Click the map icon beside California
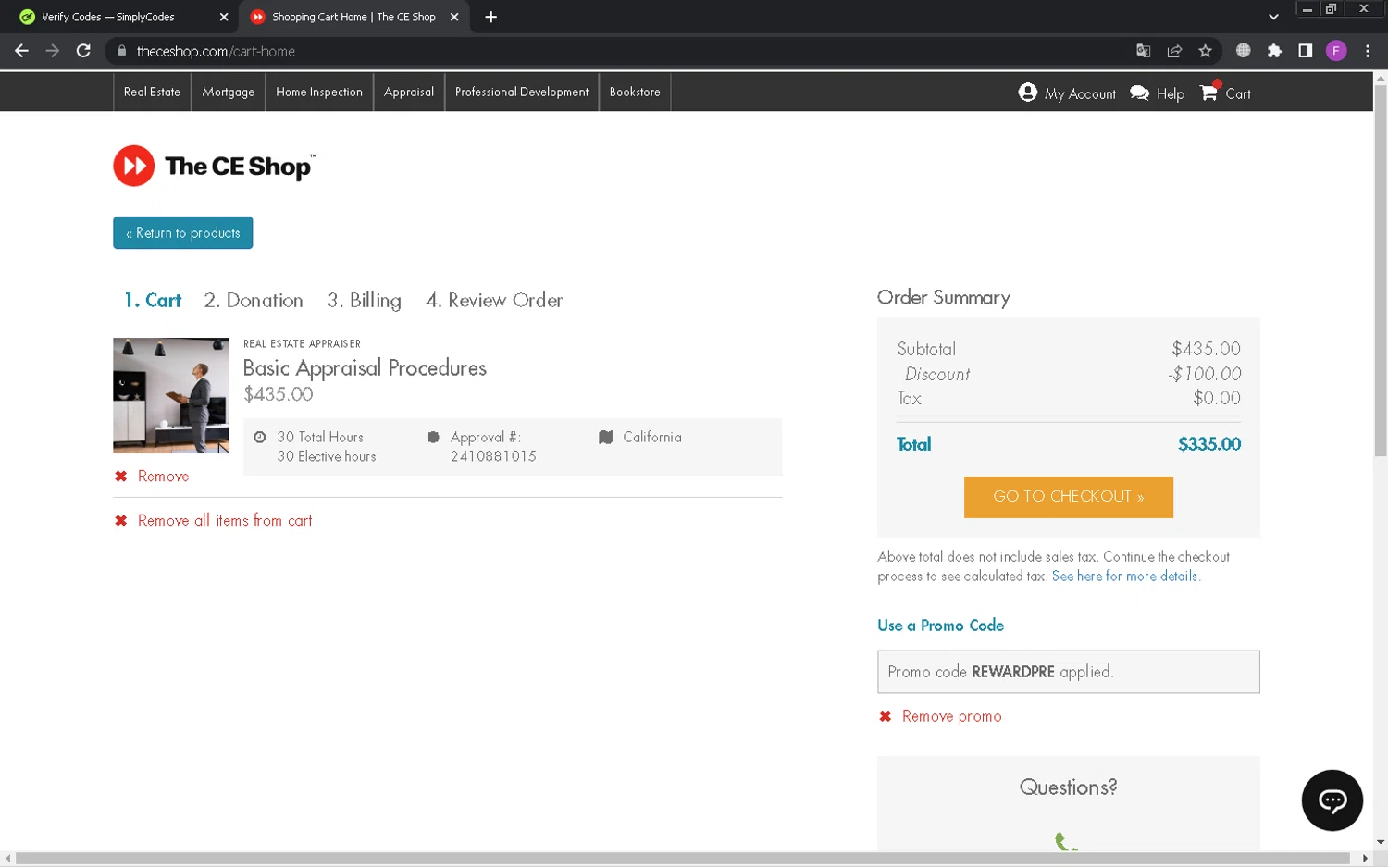 [x=606, y=437]
